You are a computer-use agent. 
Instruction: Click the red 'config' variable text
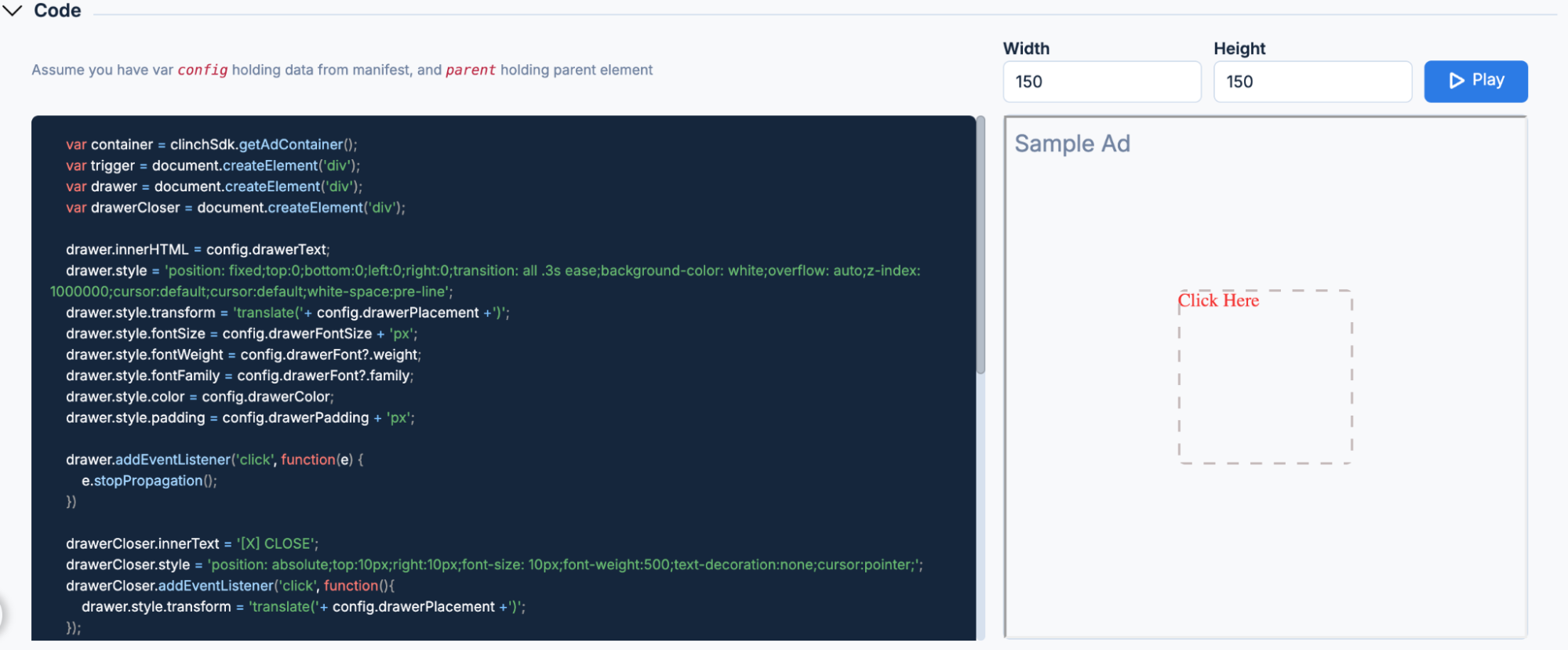(202, 70)
